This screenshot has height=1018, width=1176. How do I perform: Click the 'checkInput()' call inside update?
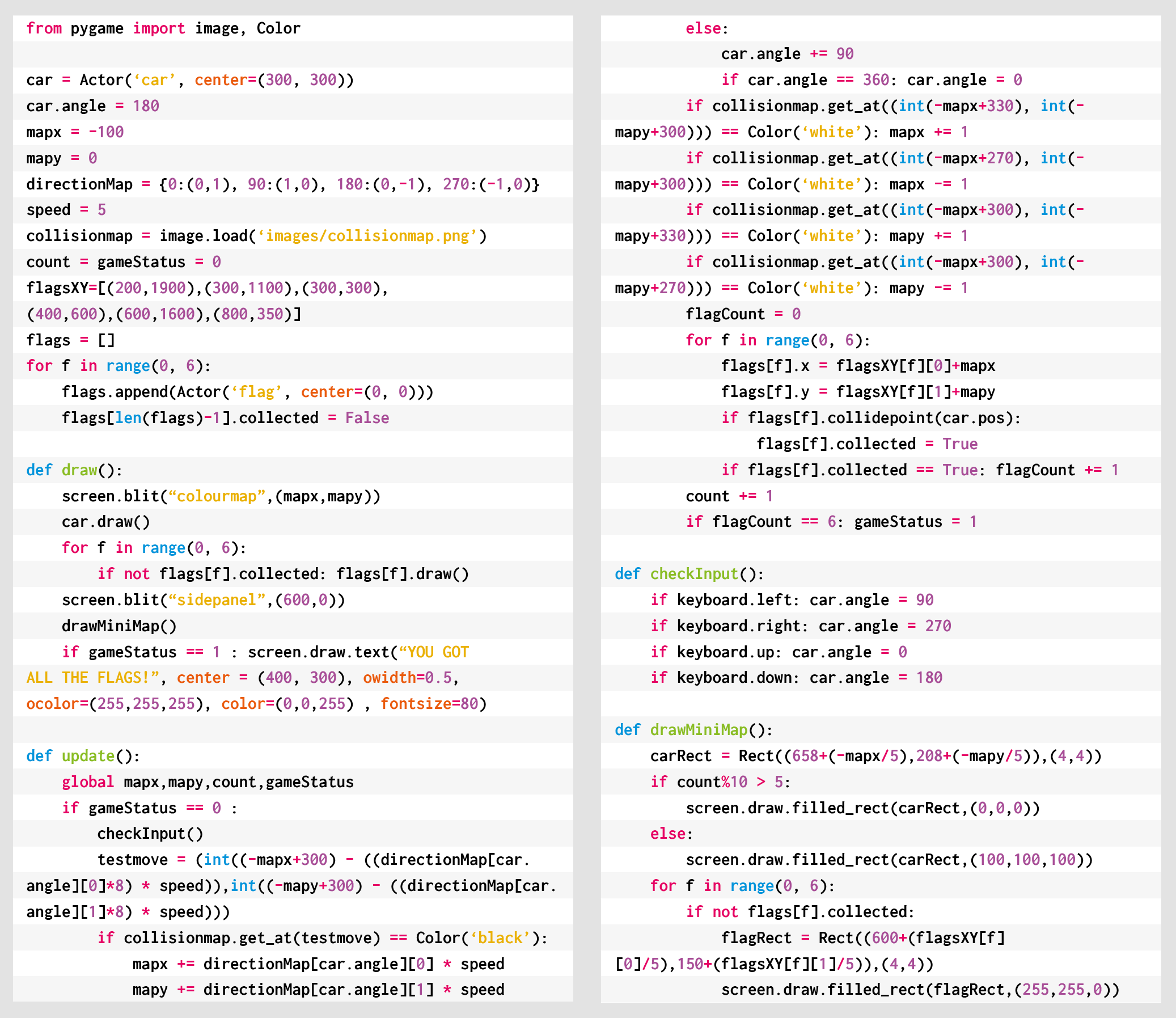pos(150,833)
